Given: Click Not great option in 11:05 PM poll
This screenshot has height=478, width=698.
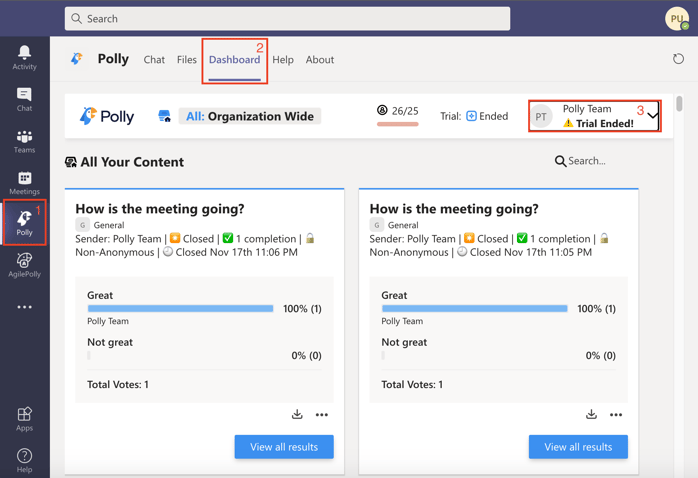Looking at the screenshot, I should tap(404, 342).
